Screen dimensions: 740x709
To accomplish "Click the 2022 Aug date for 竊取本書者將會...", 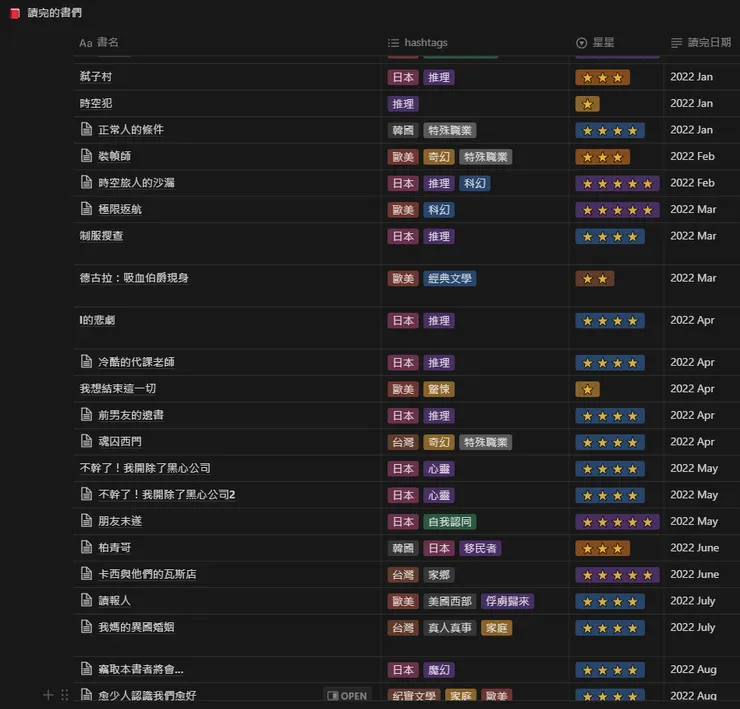I will point(693,669).
